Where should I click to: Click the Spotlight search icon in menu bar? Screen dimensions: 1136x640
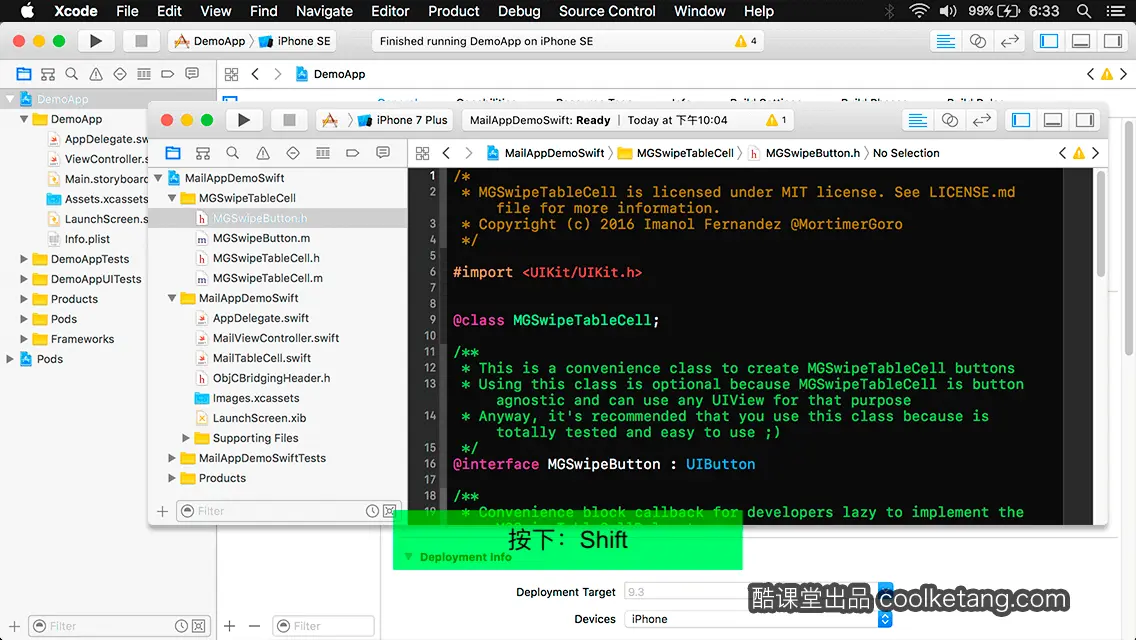pyautogui.click(x=1084, y=11)
